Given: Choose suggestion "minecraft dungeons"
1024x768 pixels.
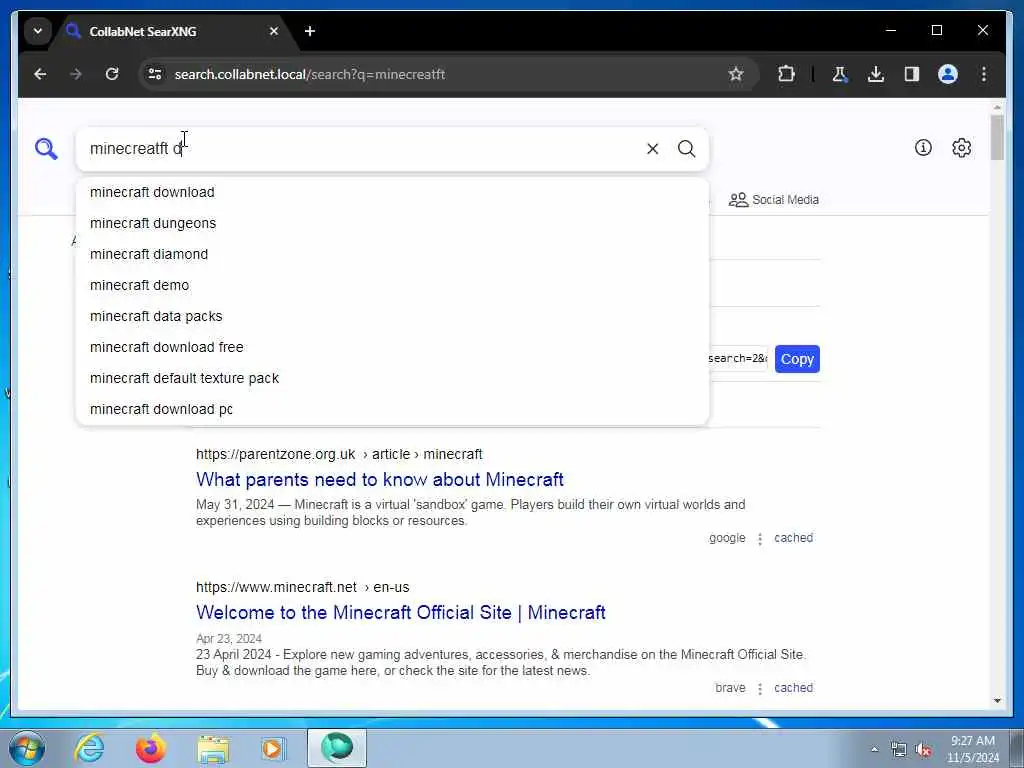Looking at the screenshot, I should coord(392,223).
